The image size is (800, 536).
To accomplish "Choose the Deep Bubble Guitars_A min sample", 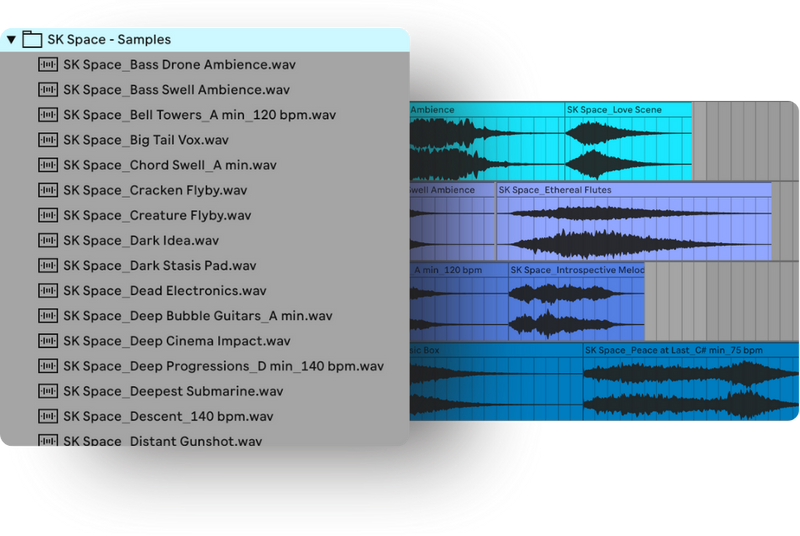I will [x=197, y=316].
